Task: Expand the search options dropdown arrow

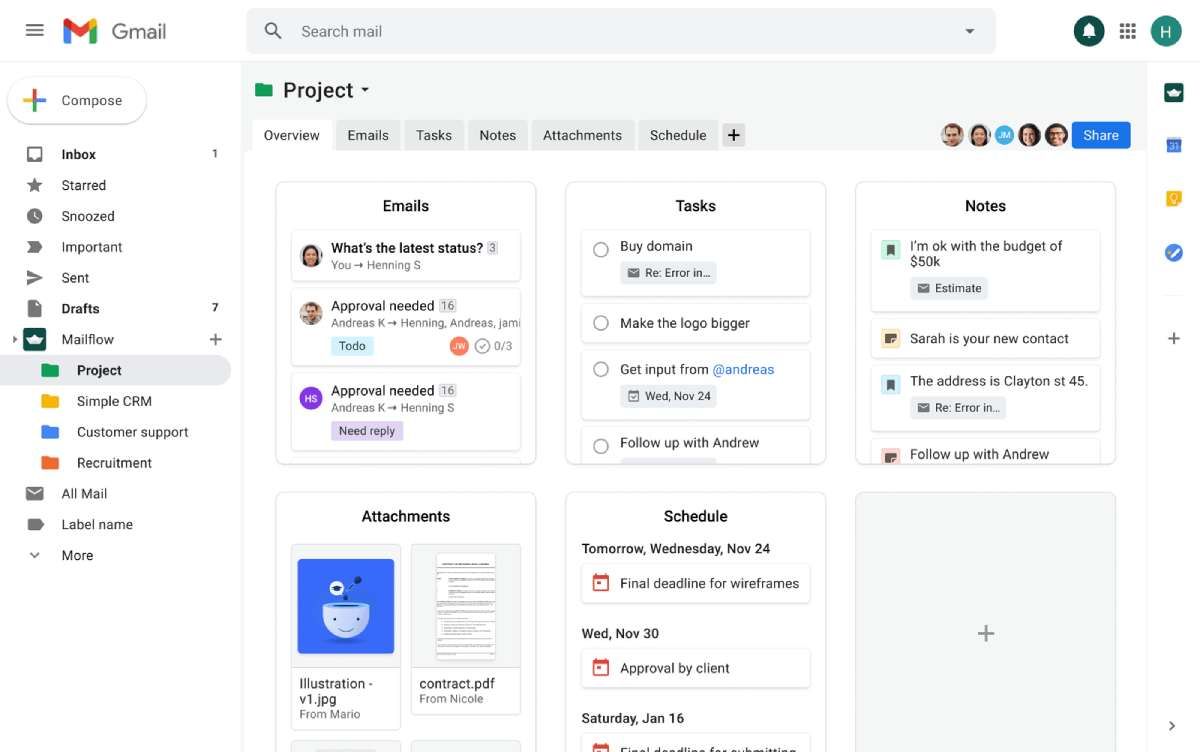Action: pyautogui.click(x=969, y=31)
